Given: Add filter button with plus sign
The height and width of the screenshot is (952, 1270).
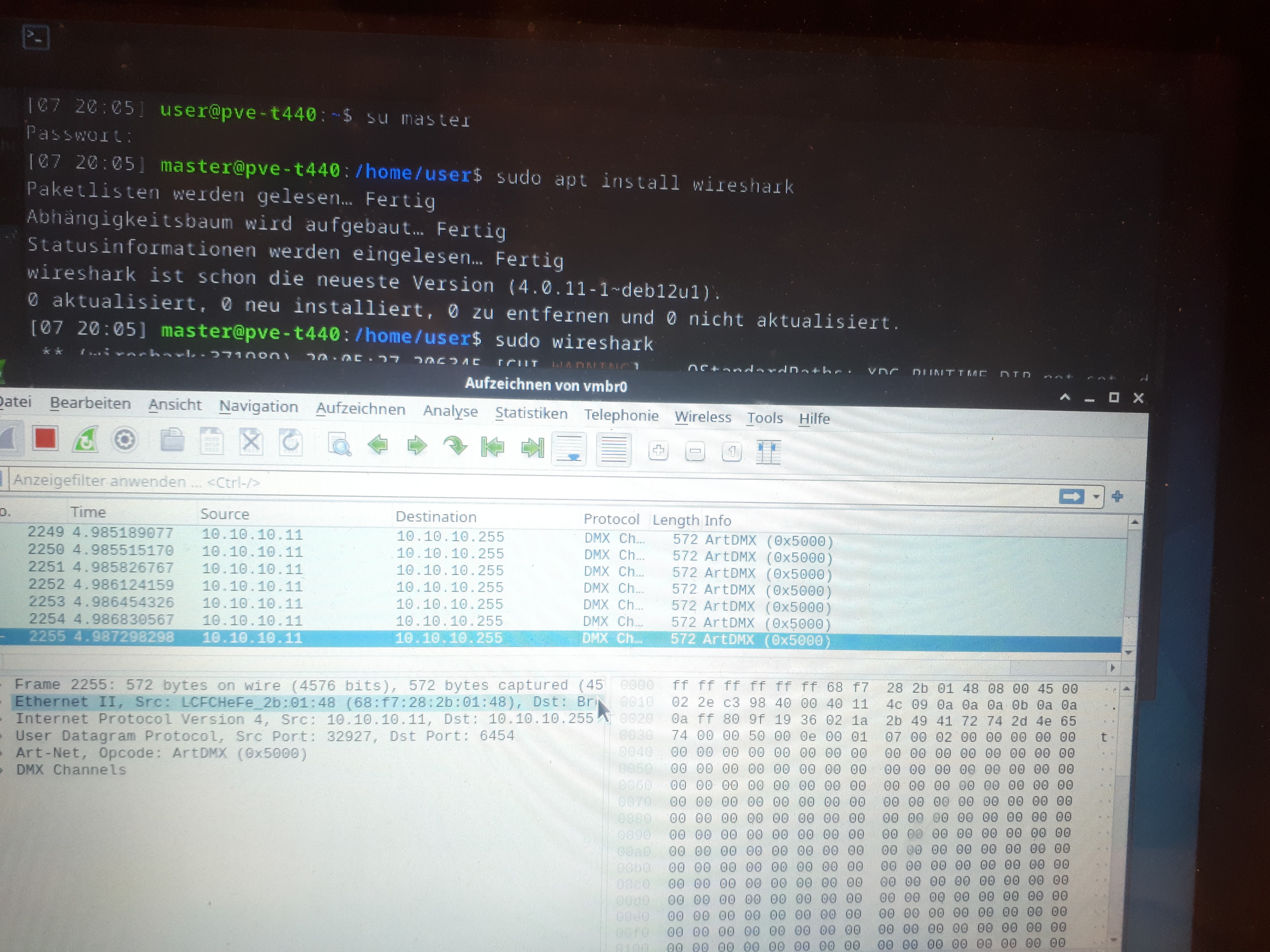Looking at the screenshot, I should (x=1117, y=497).
